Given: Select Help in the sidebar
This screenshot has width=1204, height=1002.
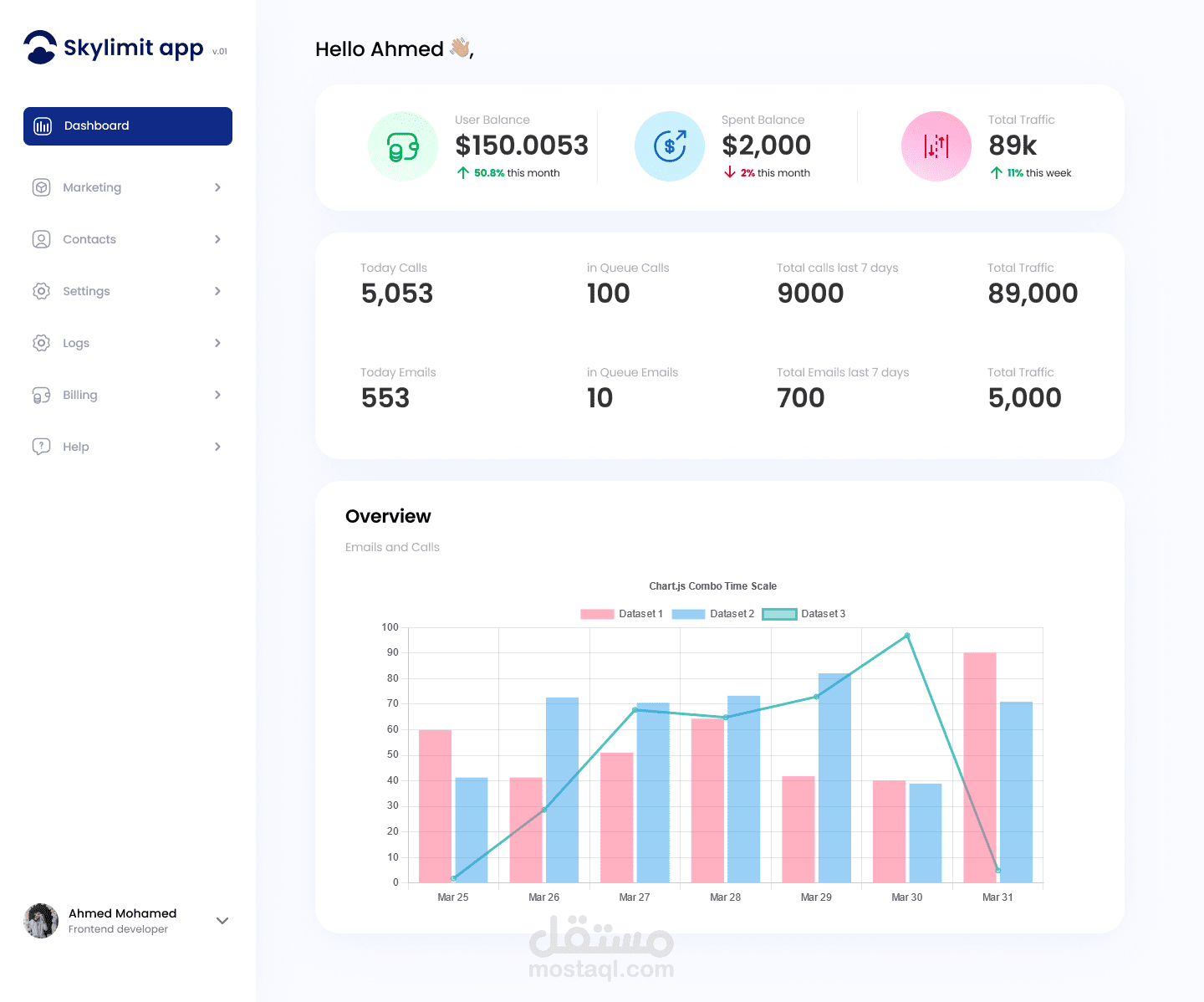Looking at the screenshot, I should (x=128, y=447).
